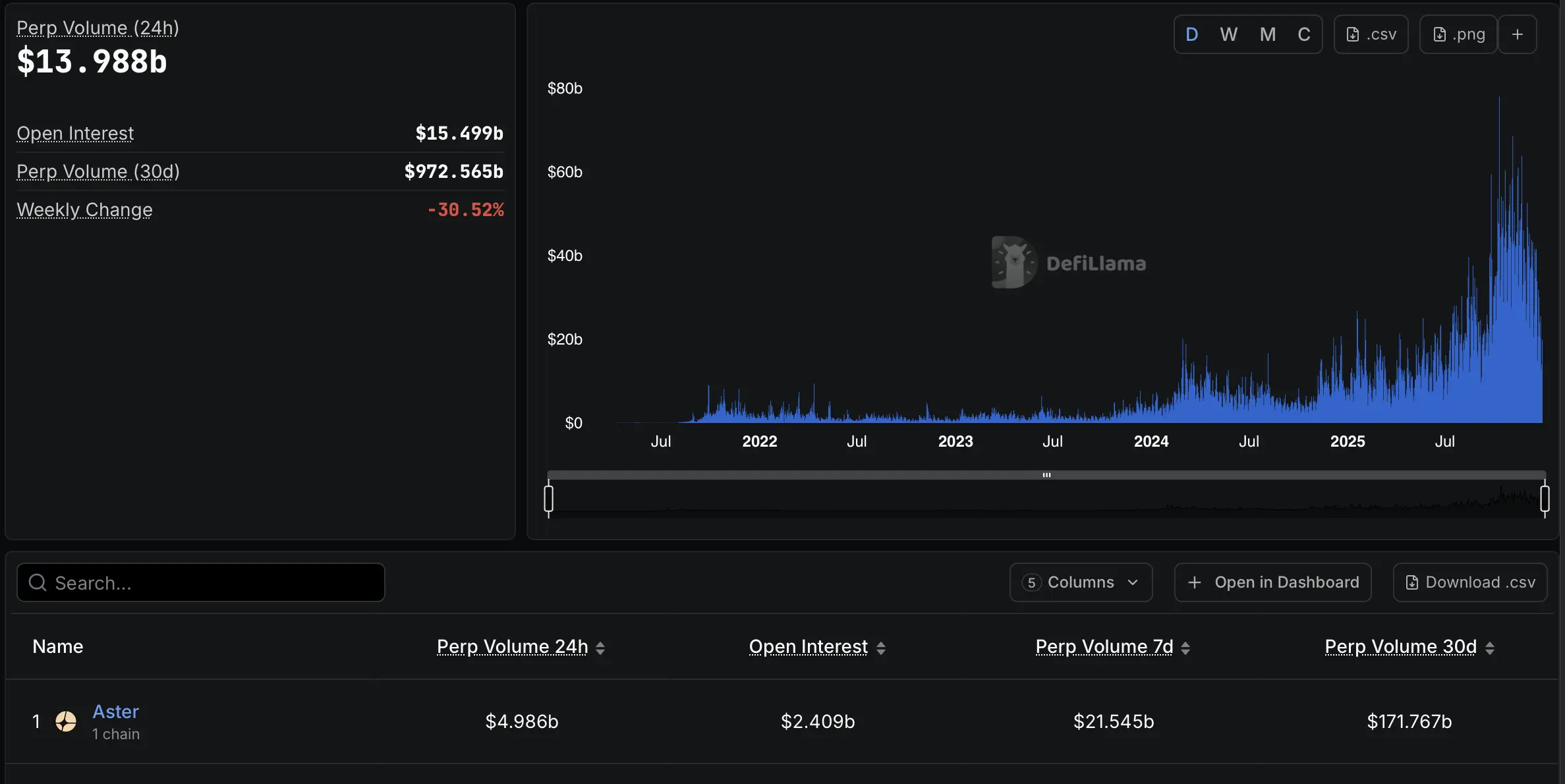Click Open in Dashboard

click(1272, 582)
